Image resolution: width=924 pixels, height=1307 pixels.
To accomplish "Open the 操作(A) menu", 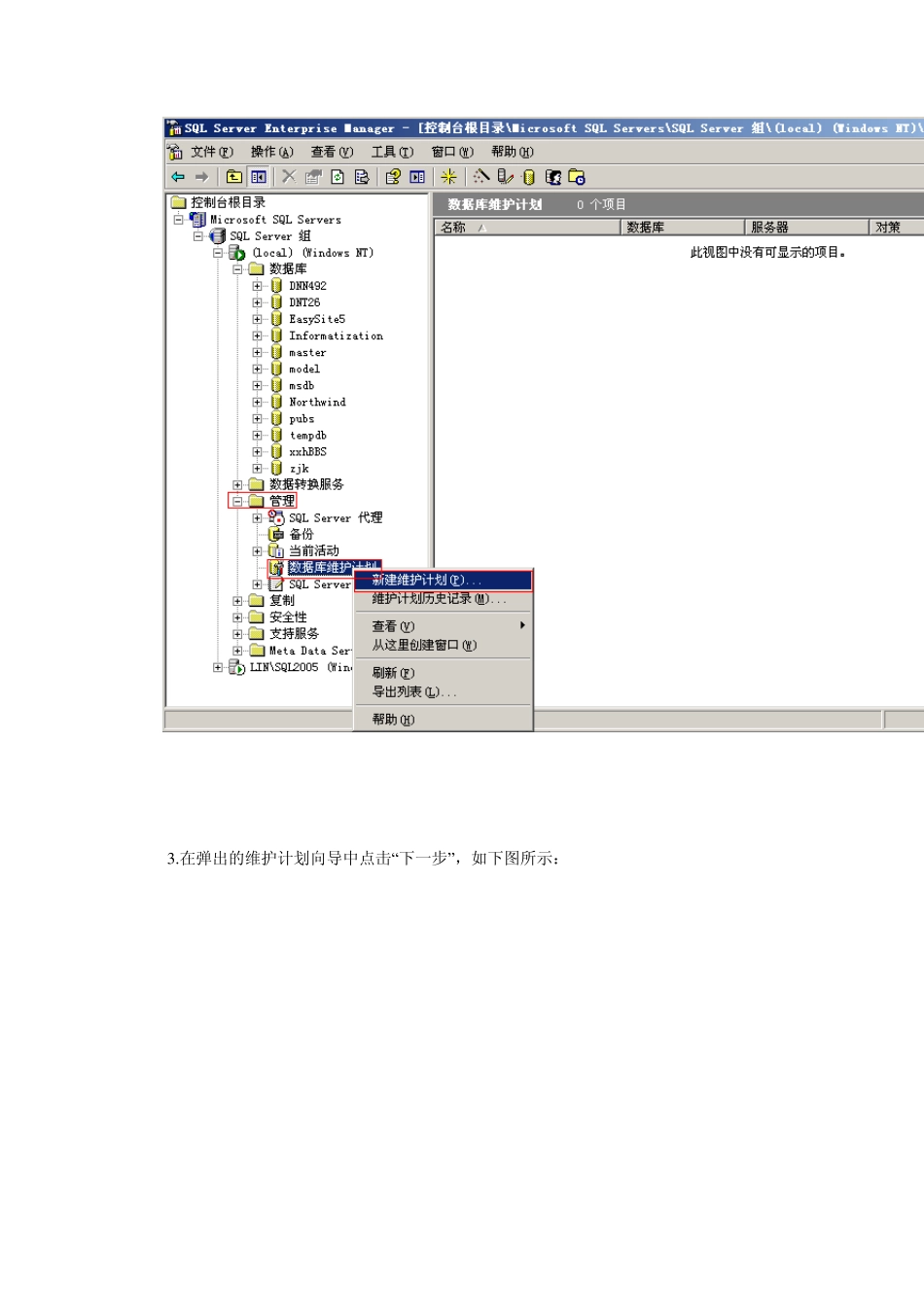I will click(272, 152).
